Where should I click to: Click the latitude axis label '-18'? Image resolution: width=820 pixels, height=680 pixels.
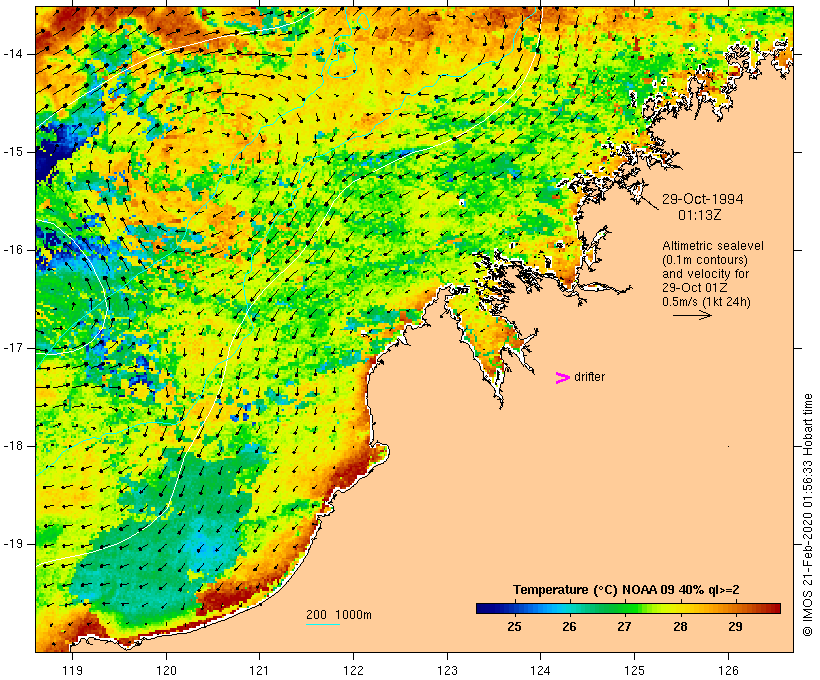(13, 446)
